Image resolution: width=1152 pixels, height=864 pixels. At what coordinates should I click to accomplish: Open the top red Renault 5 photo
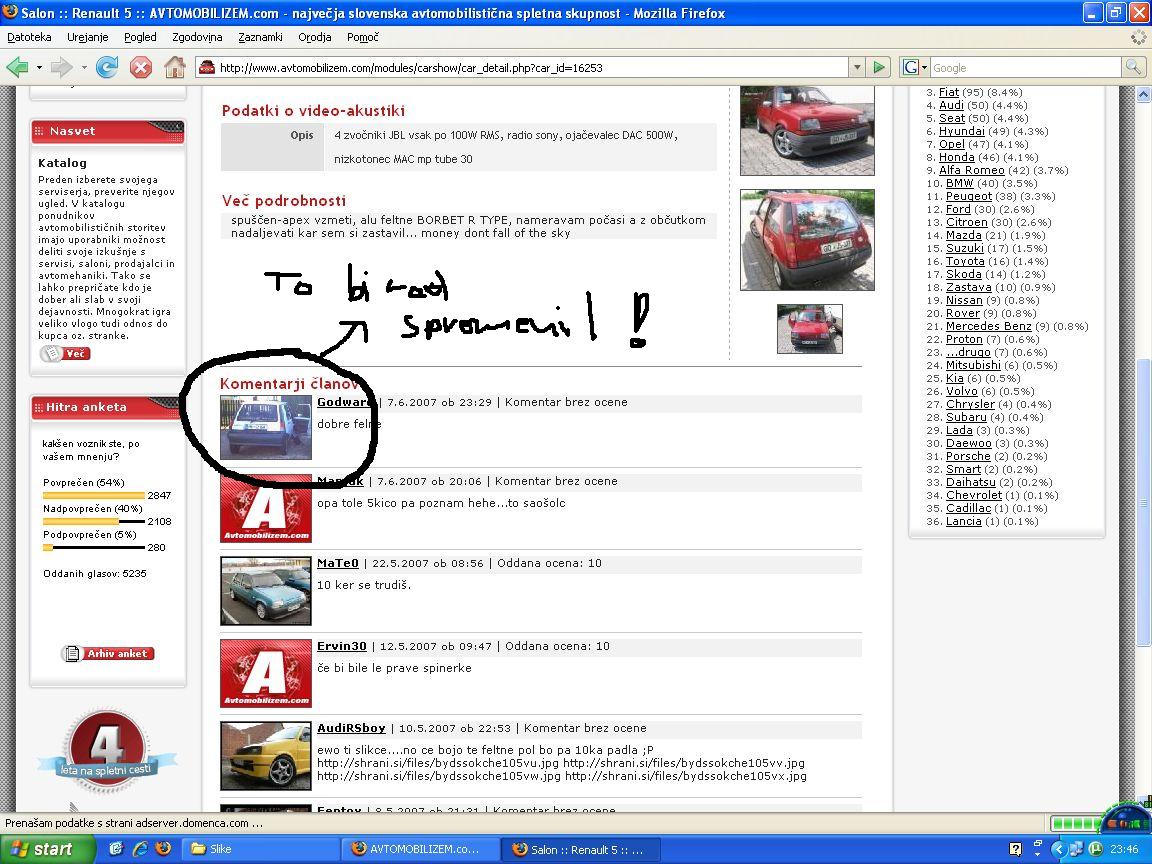pyautogui.click(x=807, y=130)
